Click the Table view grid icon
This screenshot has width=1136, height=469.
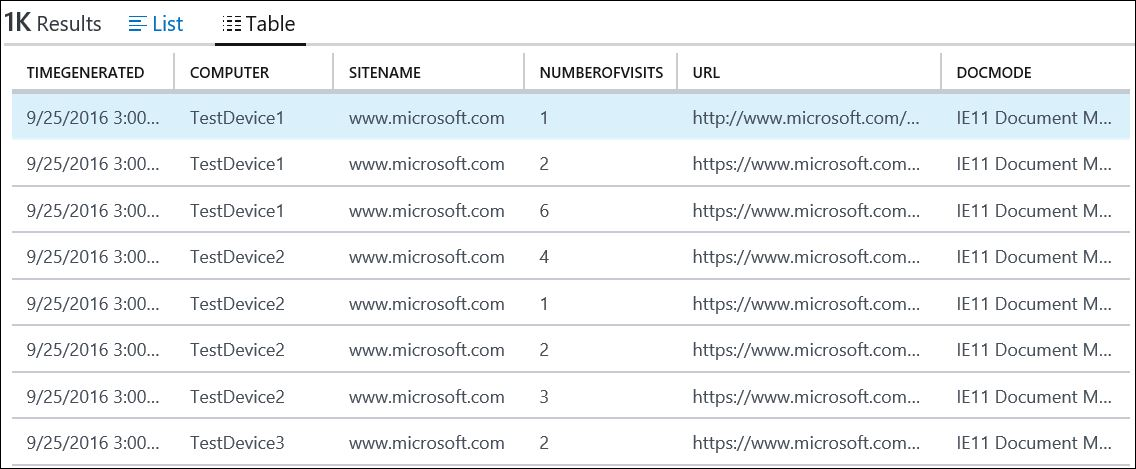pyautogui.click(x=231, y=24)
